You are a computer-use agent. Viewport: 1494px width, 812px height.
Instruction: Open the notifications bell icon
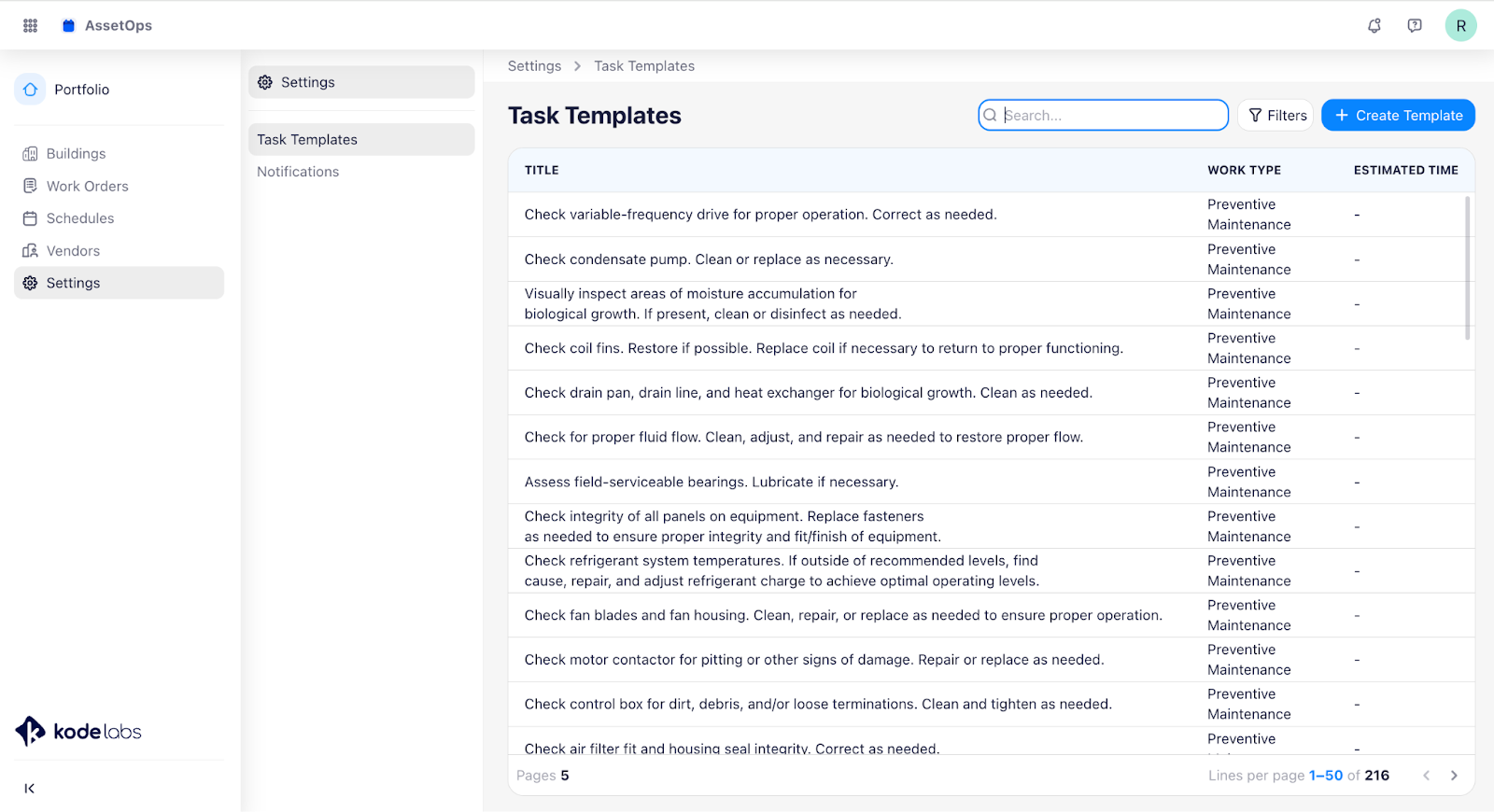tap(1374, 25)
